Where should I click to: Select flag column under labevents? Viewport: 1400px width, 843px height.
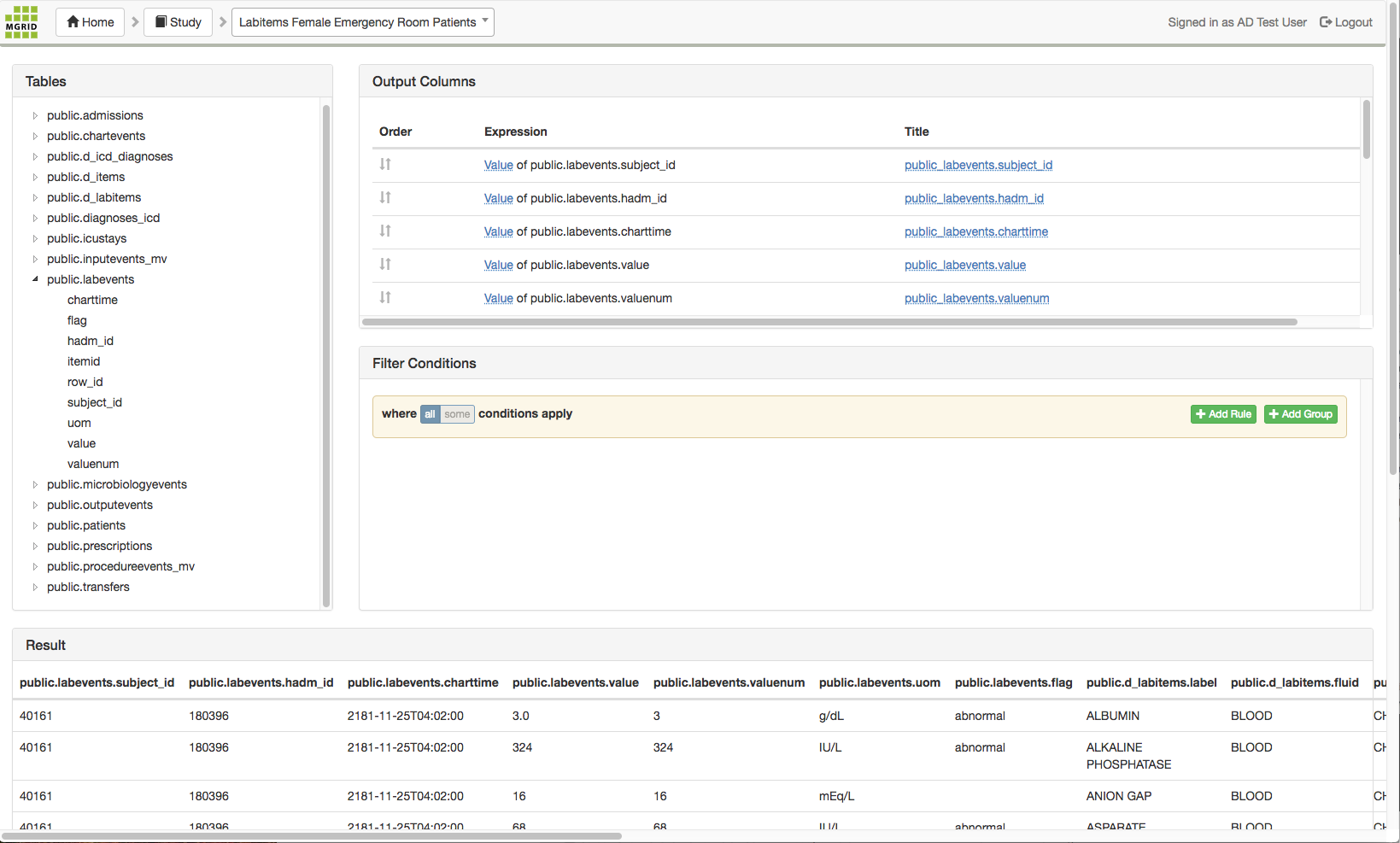pos(77,320)
